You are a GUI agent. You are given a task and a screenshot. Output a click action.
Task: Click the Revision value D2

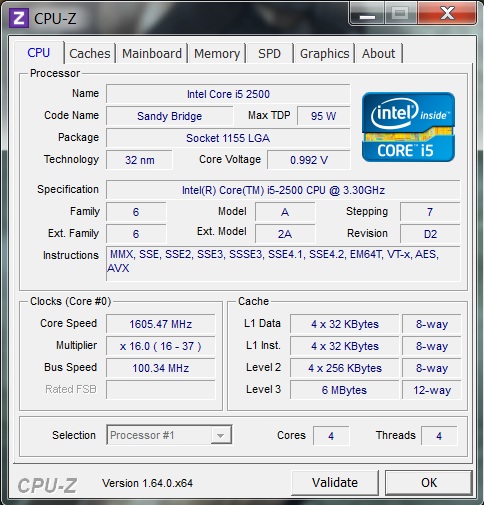[x=430, y=234]
